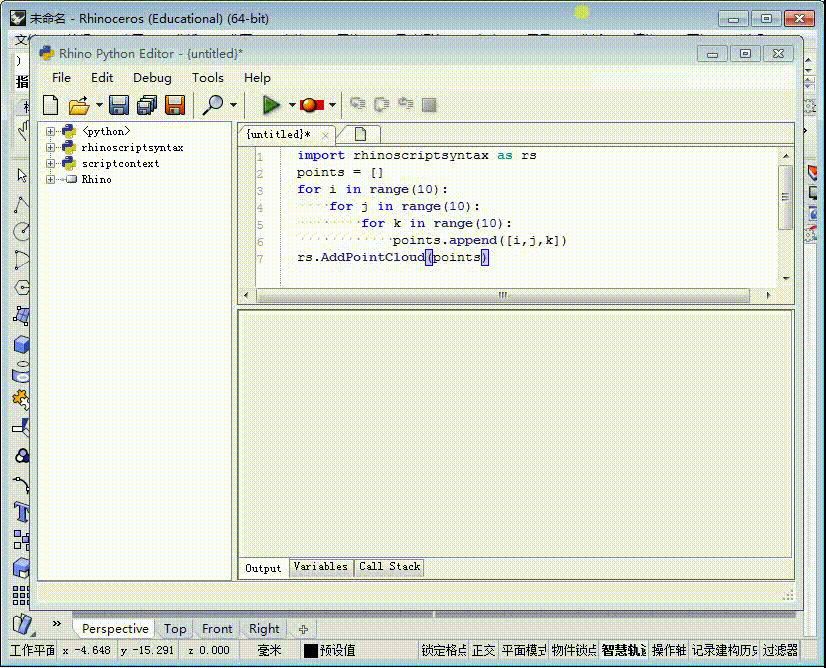Toggle 正交 ortho mode in status bar

pyautogui.click(x=484, y=651)
